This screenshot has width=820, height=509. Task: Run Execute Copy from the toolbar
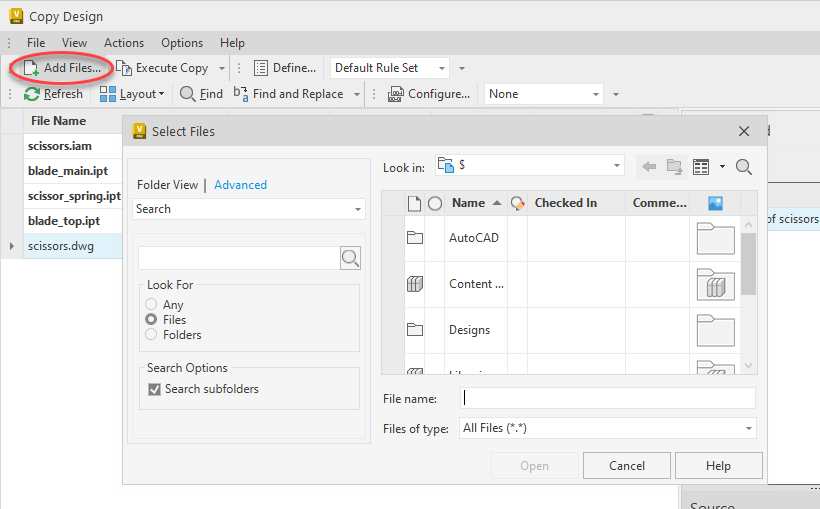pos(163,68)
